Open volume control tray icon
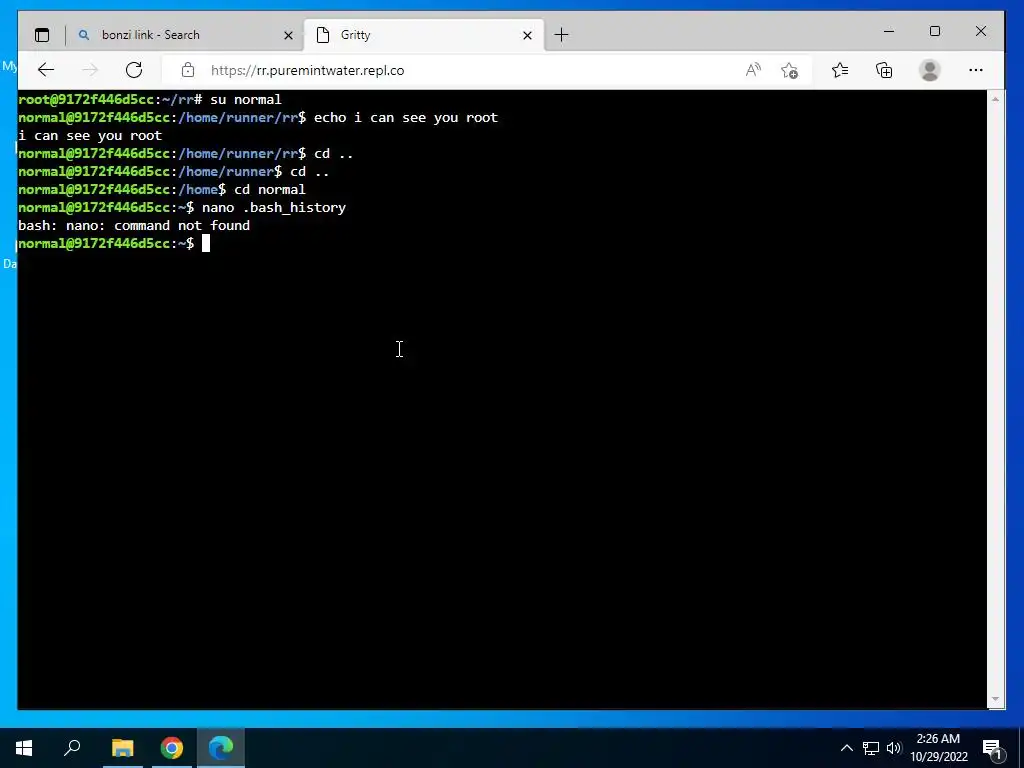Screen dimensions: 1024x768 (x=894, y=748)
